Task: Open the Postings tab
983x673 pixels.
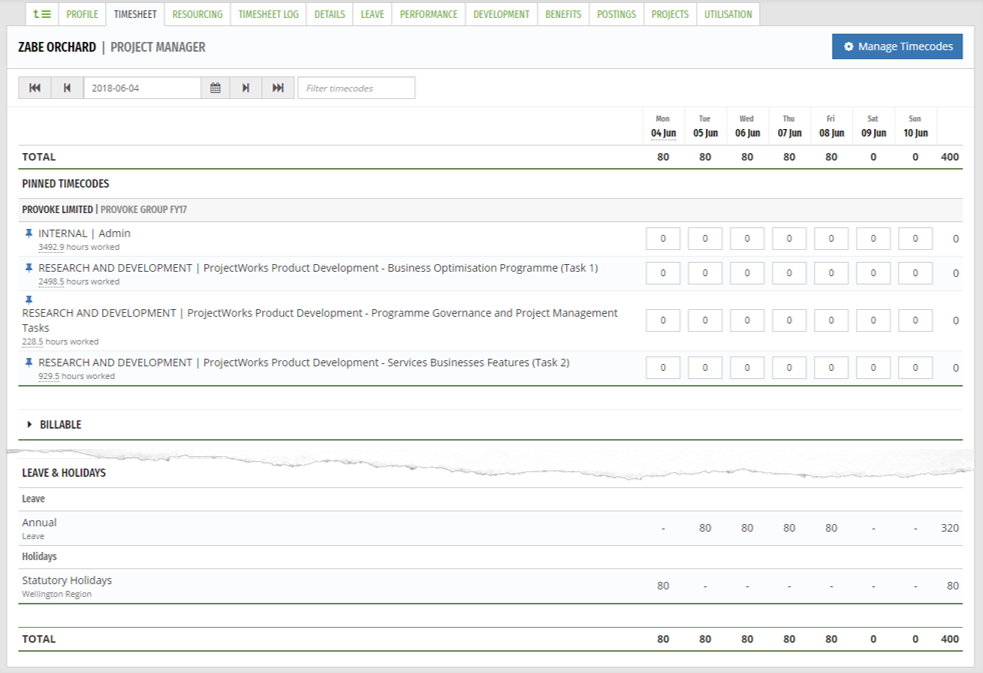Action: click(616, 14)
